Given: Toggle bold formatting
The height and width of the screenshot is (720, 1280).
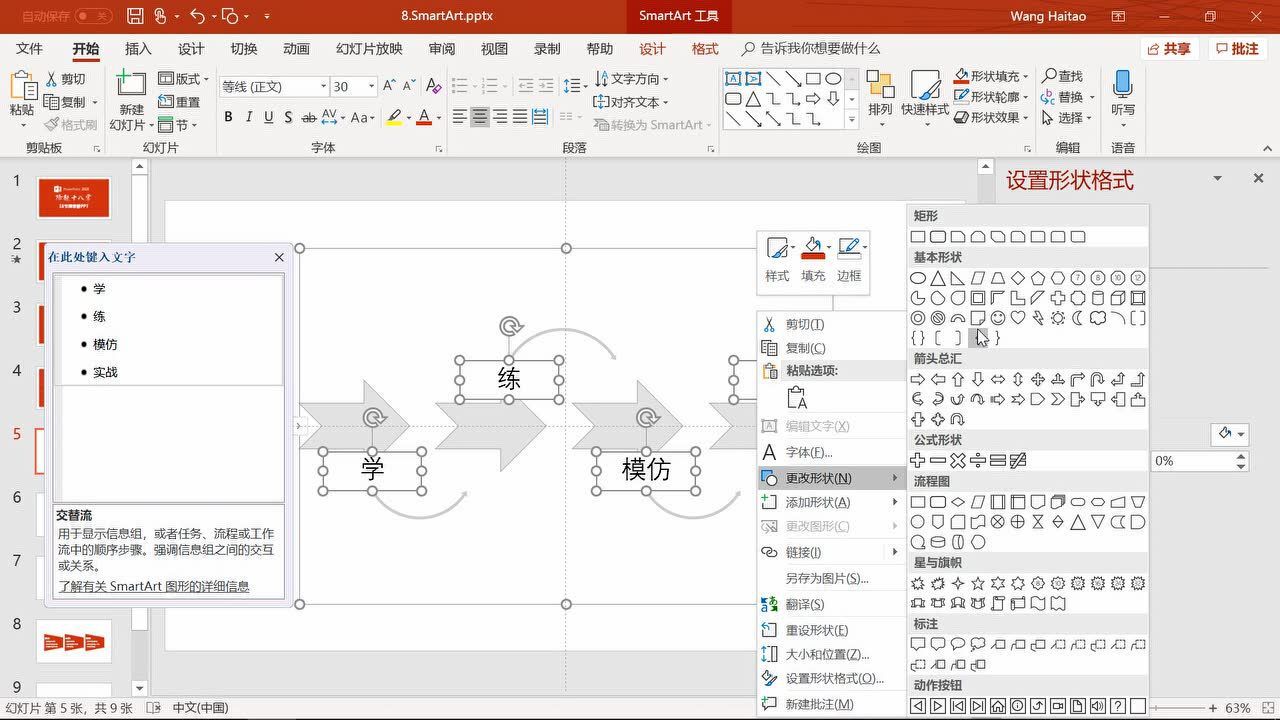Looking at the screenshot, I should [228, 117].
